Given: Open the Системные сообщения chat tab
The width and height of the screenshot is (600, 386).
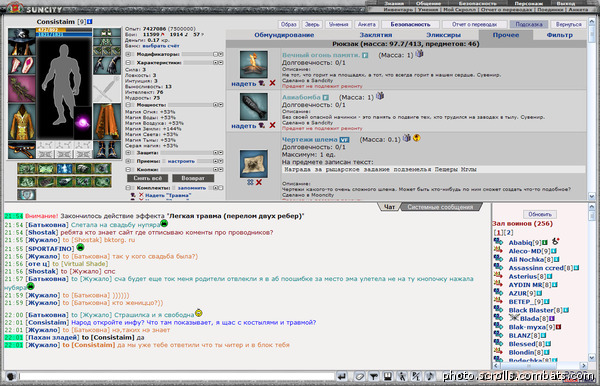Looking at the screenshot, I should point(440,207).
